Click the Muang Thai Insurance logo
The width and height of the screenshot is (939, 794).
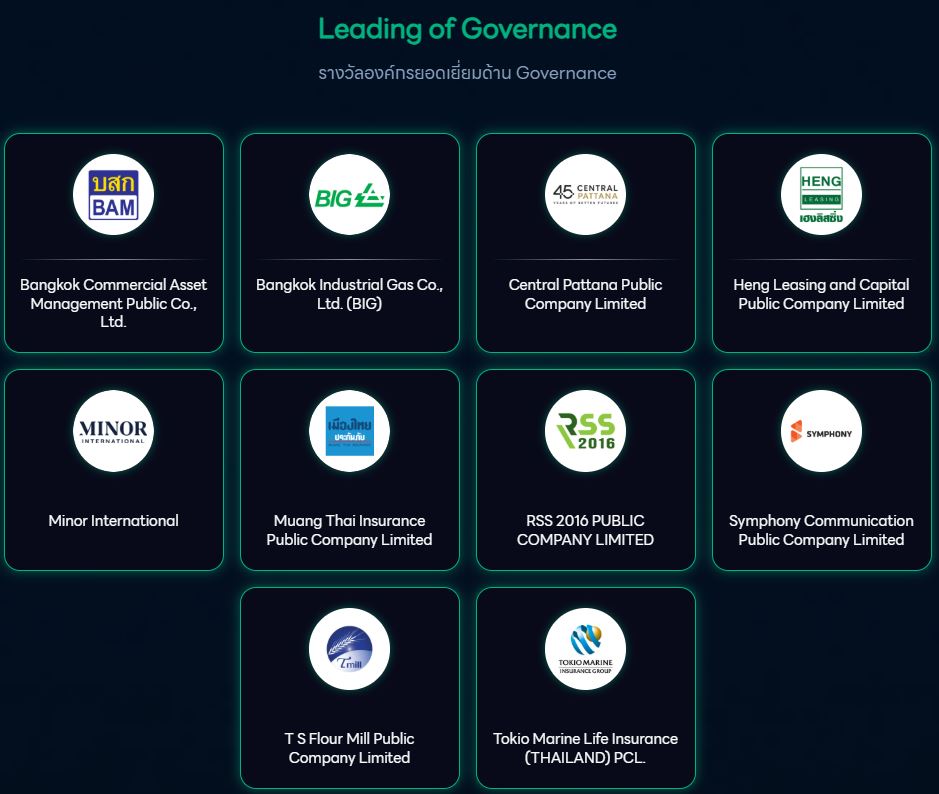coord(349,431)
